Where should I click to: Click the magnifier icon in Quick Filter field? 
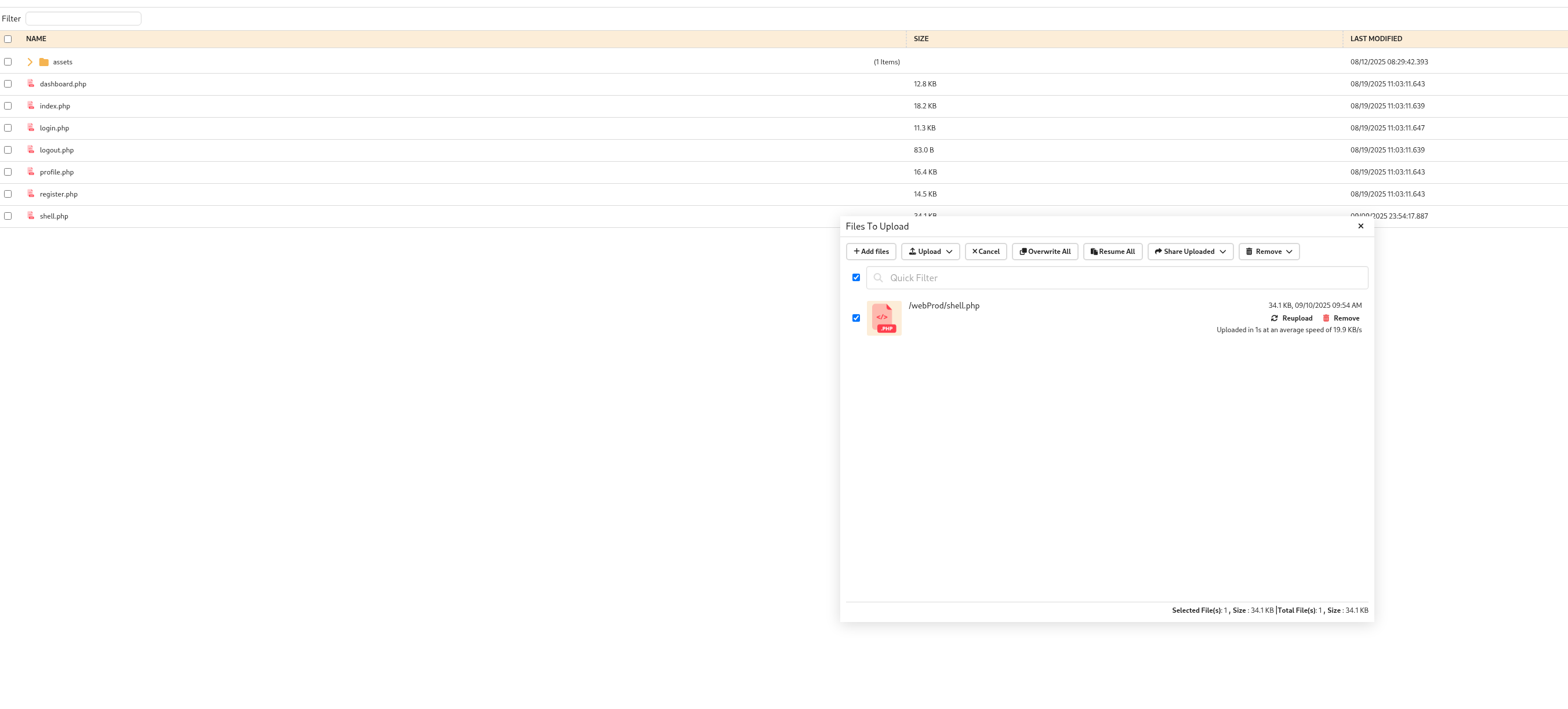(x=879, y=278)
